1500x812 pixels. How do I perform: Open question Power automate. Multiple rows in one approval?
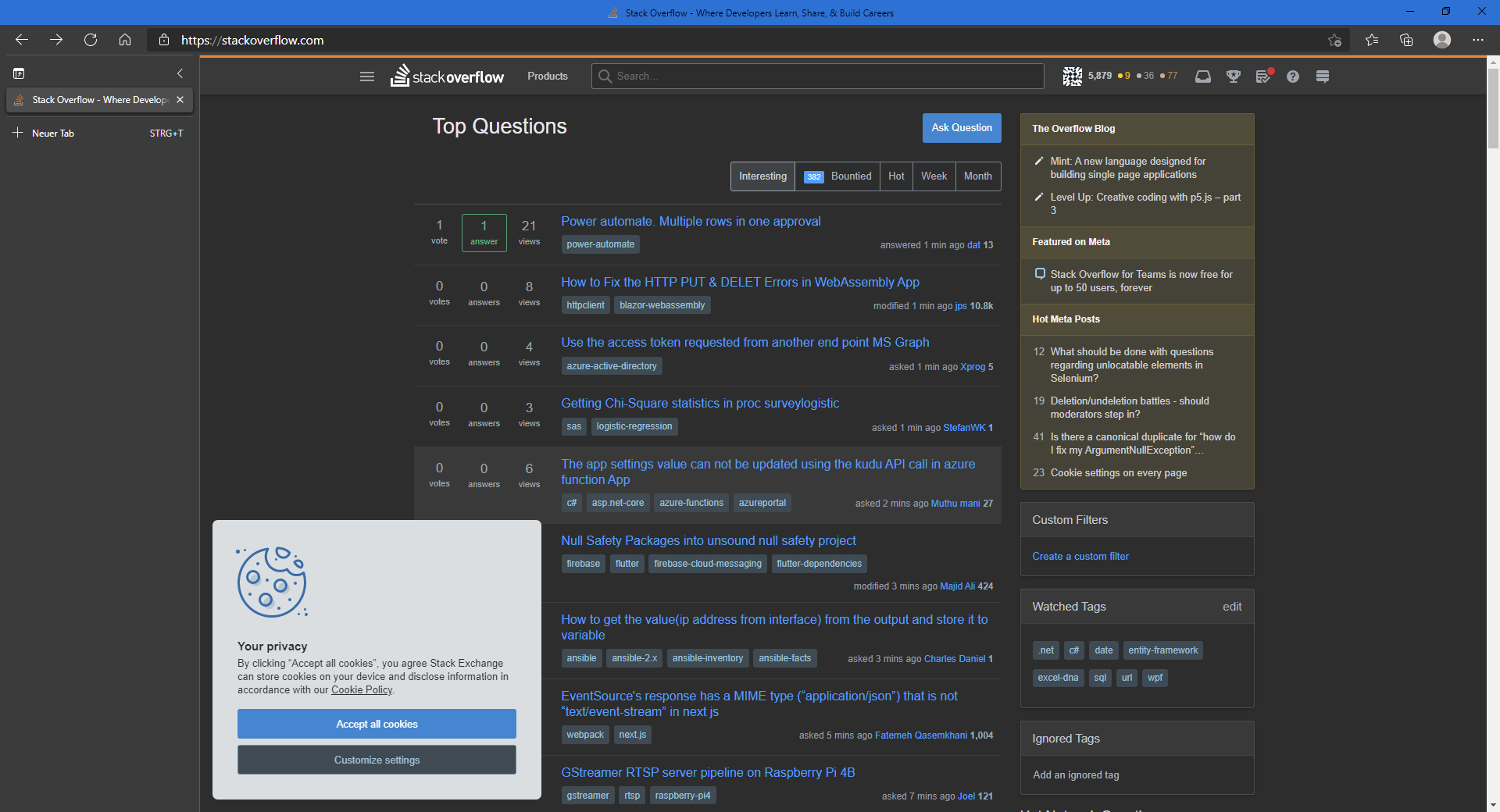click(x=691, y=222)
